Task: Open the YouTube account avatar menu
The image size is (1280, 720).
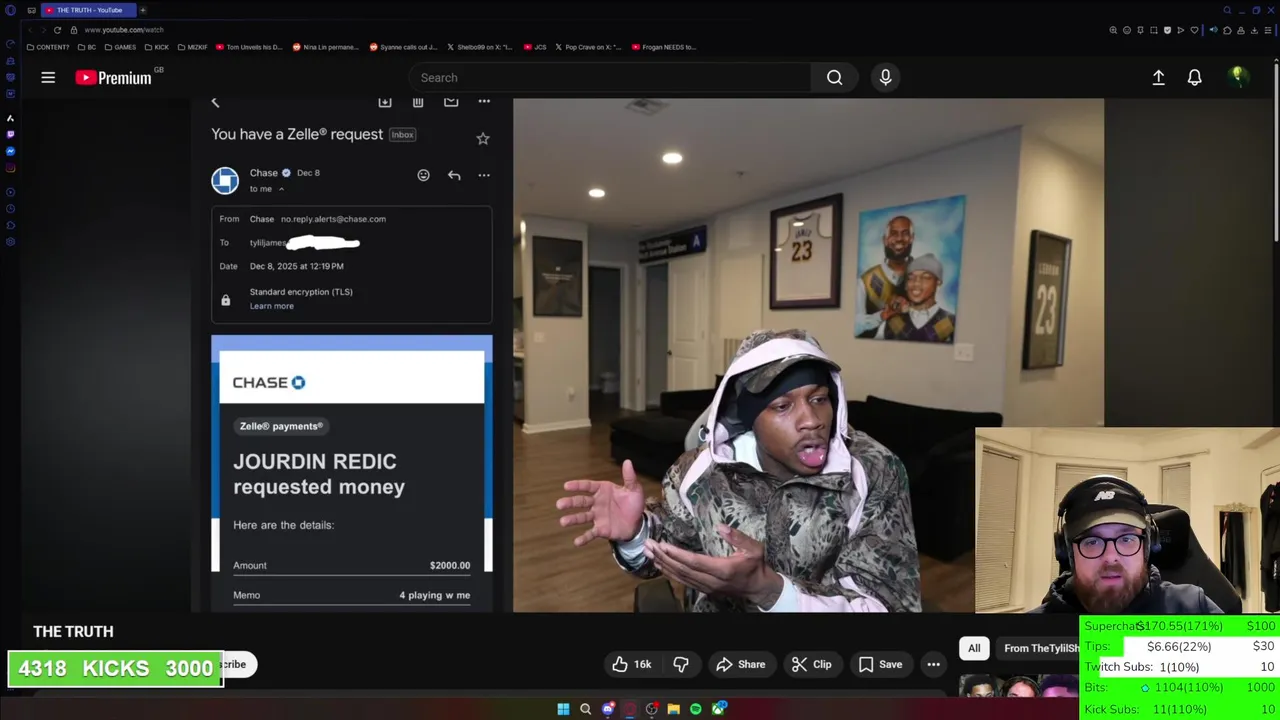Action: (1237, 77)
